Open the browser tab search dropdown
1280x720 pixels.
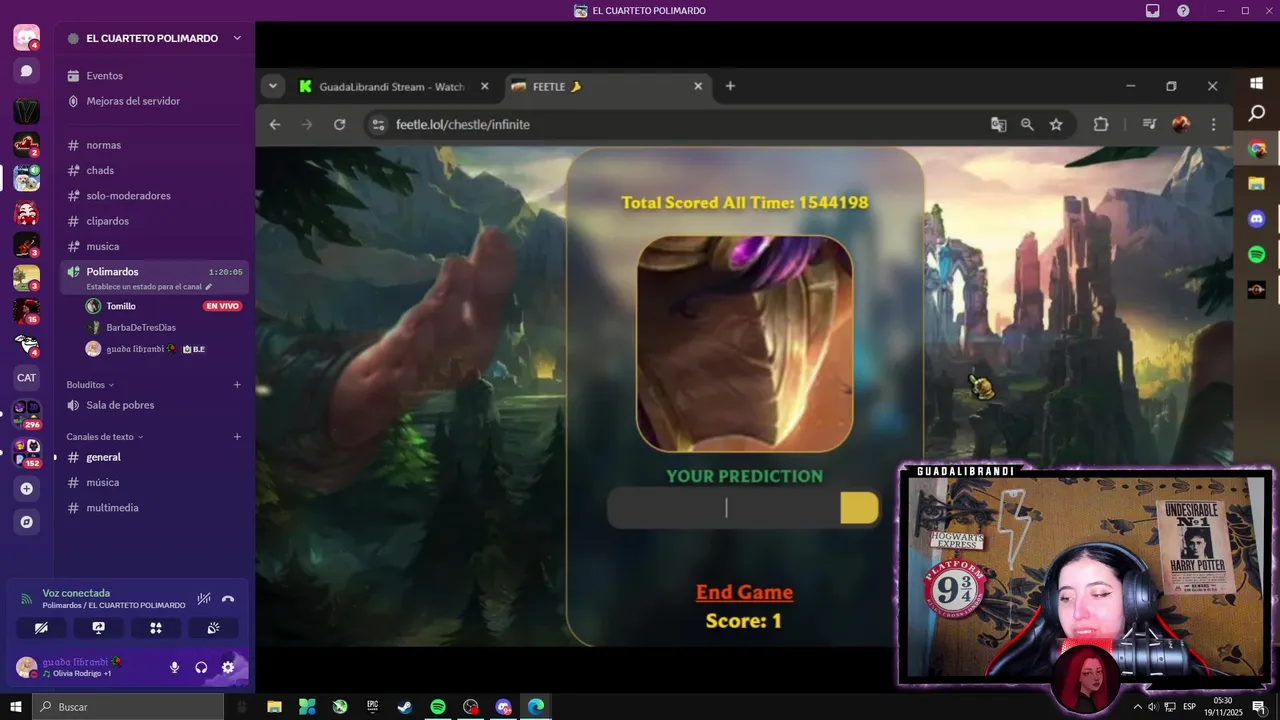273,86
